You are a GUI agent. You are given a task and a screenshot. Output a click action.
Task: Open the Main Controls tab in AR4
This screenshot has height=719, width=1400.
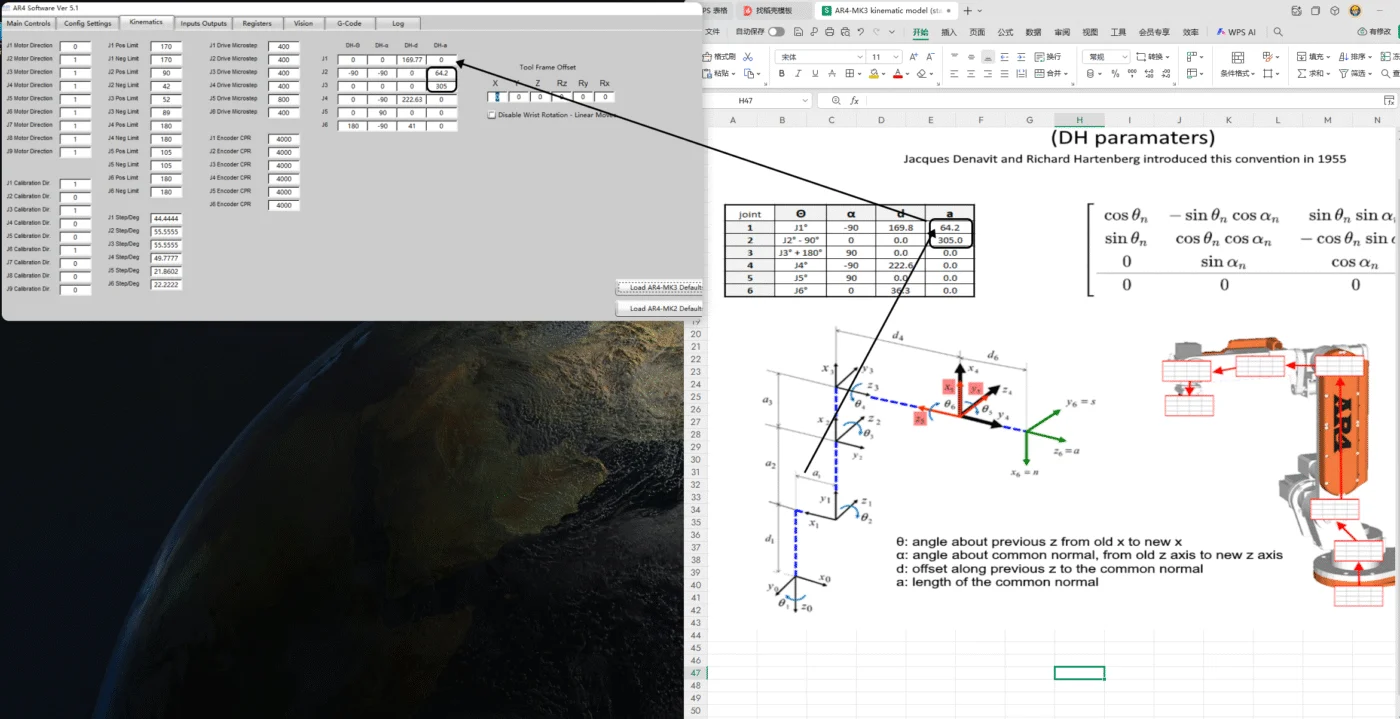(x=29, y=23)
